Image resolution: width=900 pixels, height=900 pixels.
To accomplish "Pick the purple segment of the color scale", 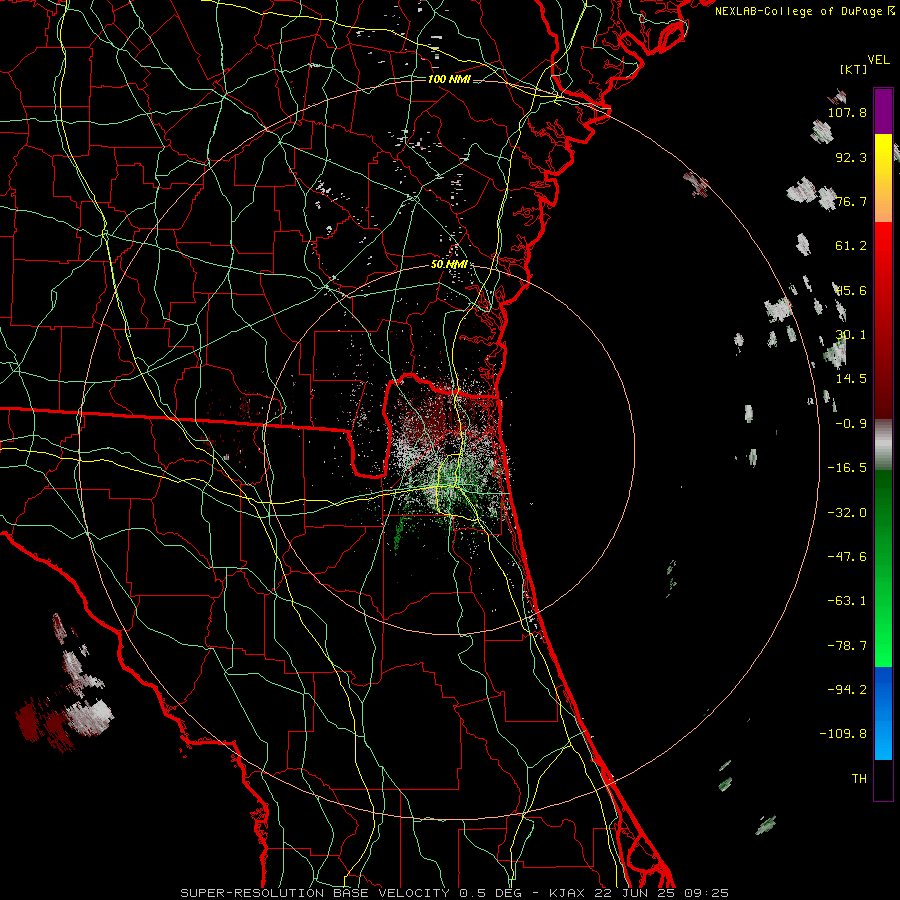I will click(x=883, y=112).
